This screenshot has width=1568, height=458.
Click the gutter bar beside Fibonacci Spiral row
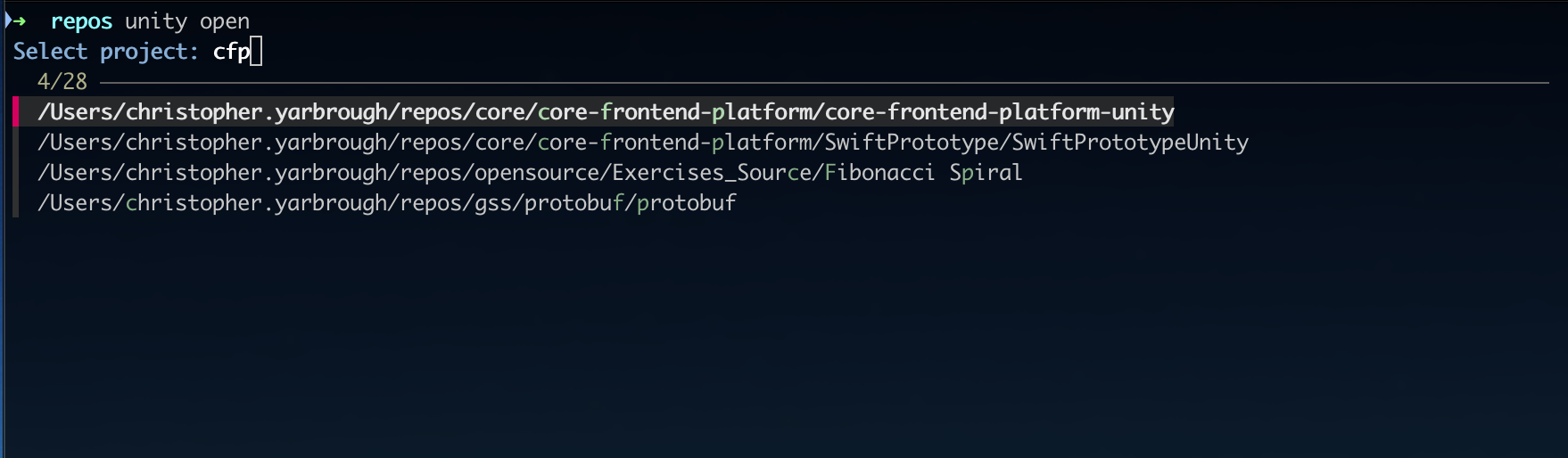tap(16, 173)
